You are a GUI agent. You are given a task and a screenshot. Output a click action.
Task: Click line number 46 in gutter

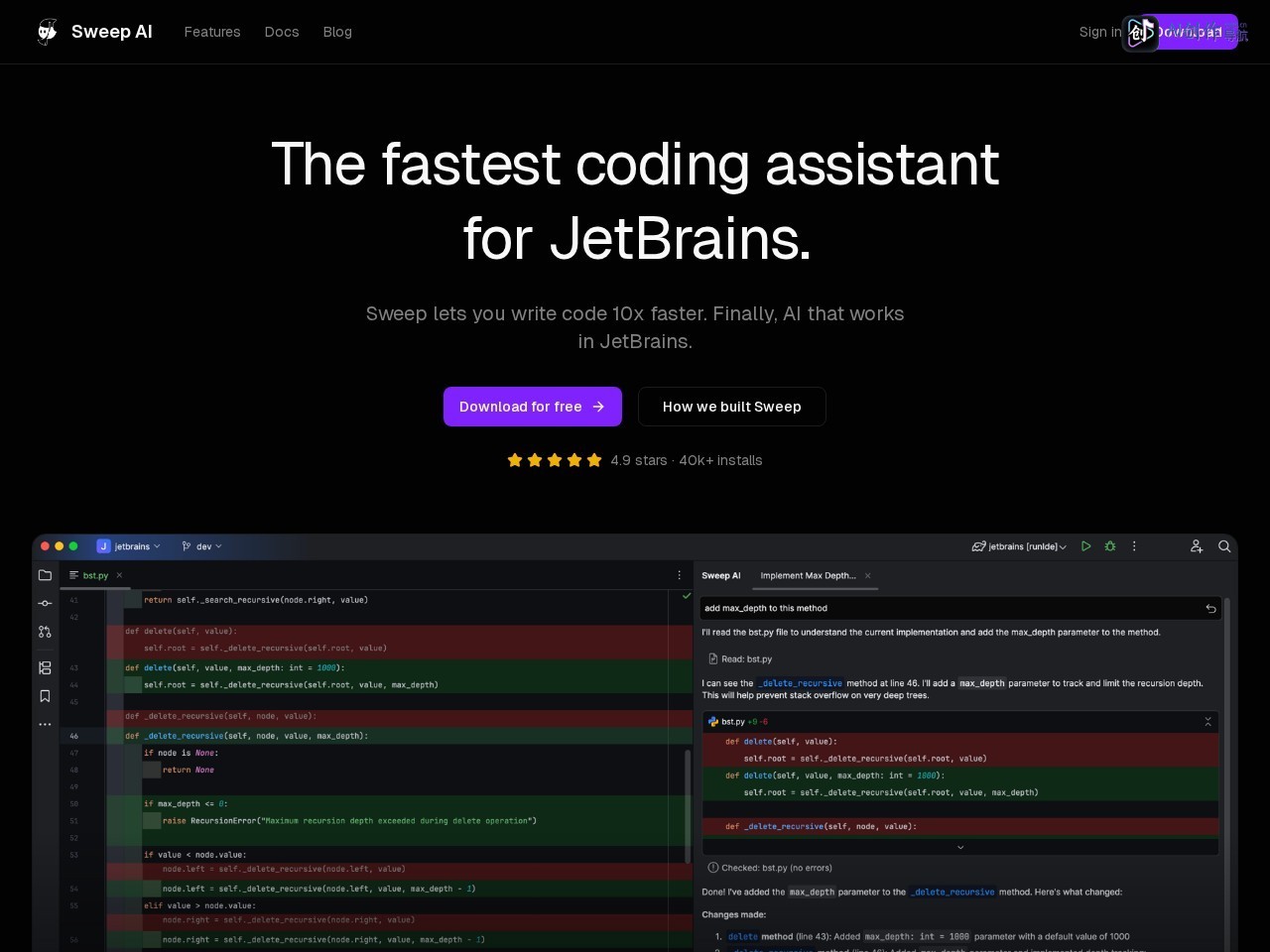pyautogui.click(x=74, y=736)
